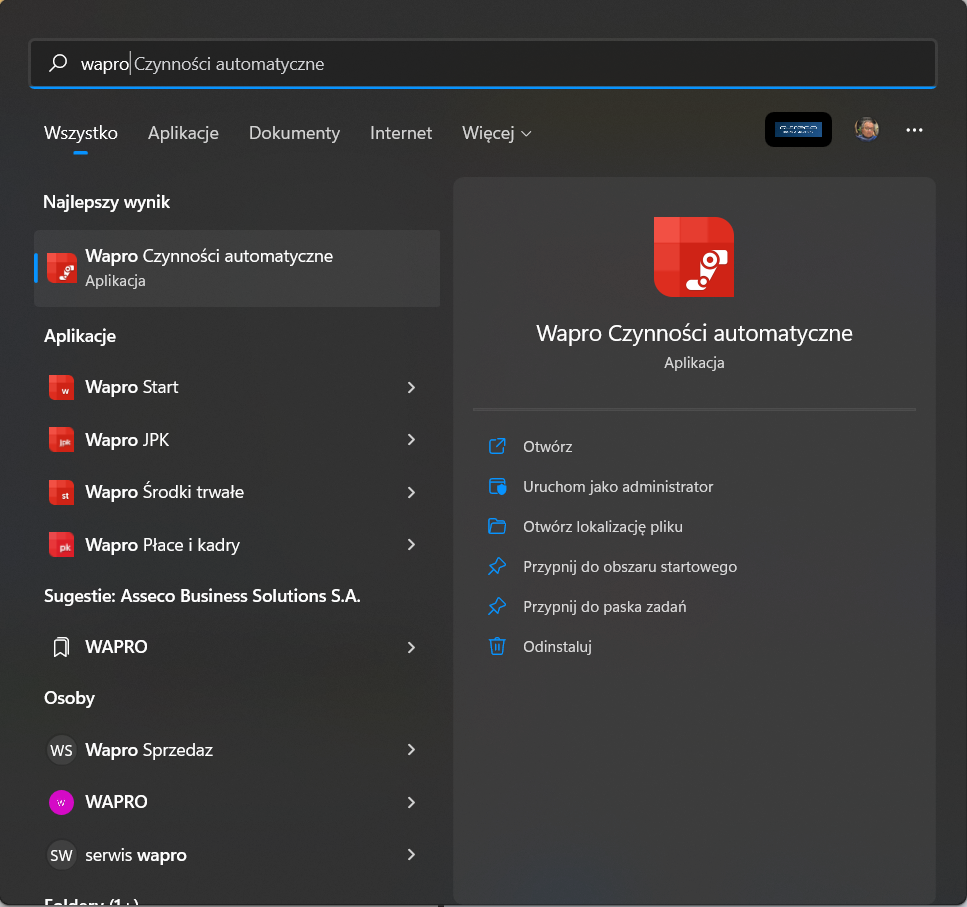This screenshot has width=967, height=907.
Task: Click the Wapro Czynności automatyczne best-result icon
Action: [62, 268]
